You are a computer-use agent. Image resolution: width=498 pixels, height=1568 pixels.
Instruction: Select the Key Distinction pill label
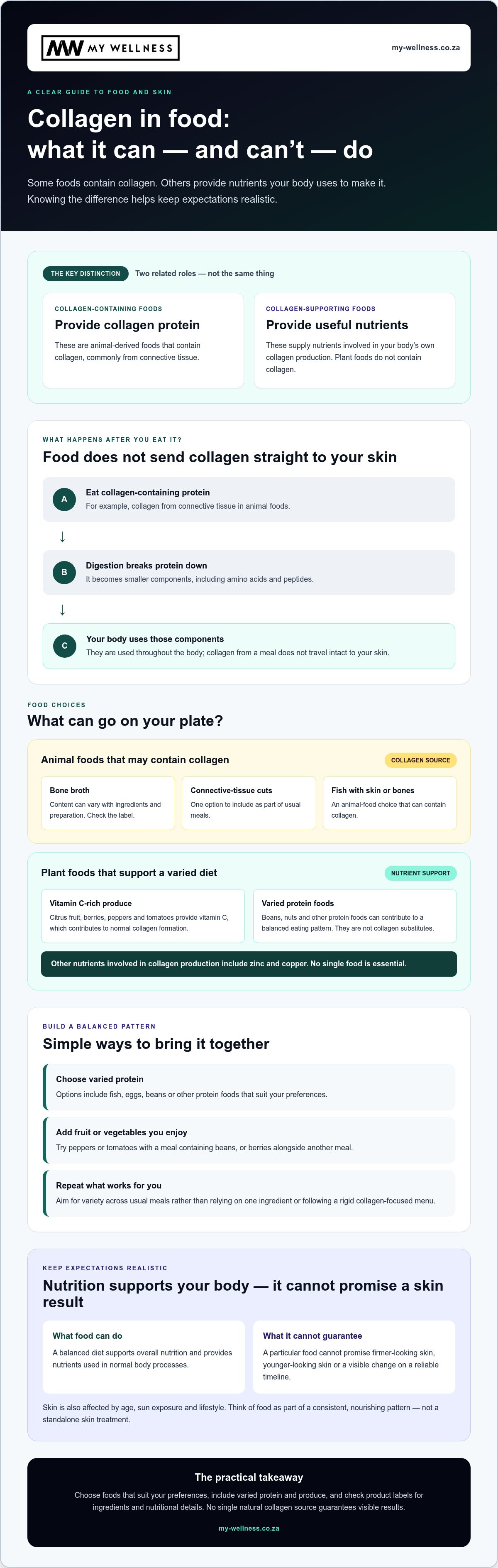point(86,273)
